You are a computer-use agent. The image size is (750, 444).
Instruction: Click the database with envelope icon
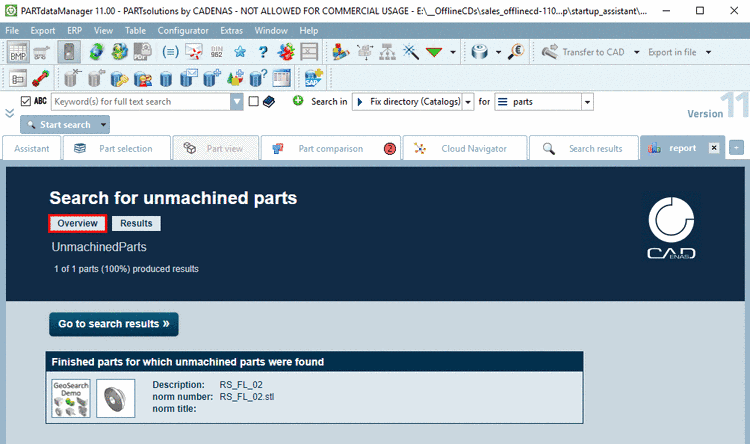(x=189, y=78)
